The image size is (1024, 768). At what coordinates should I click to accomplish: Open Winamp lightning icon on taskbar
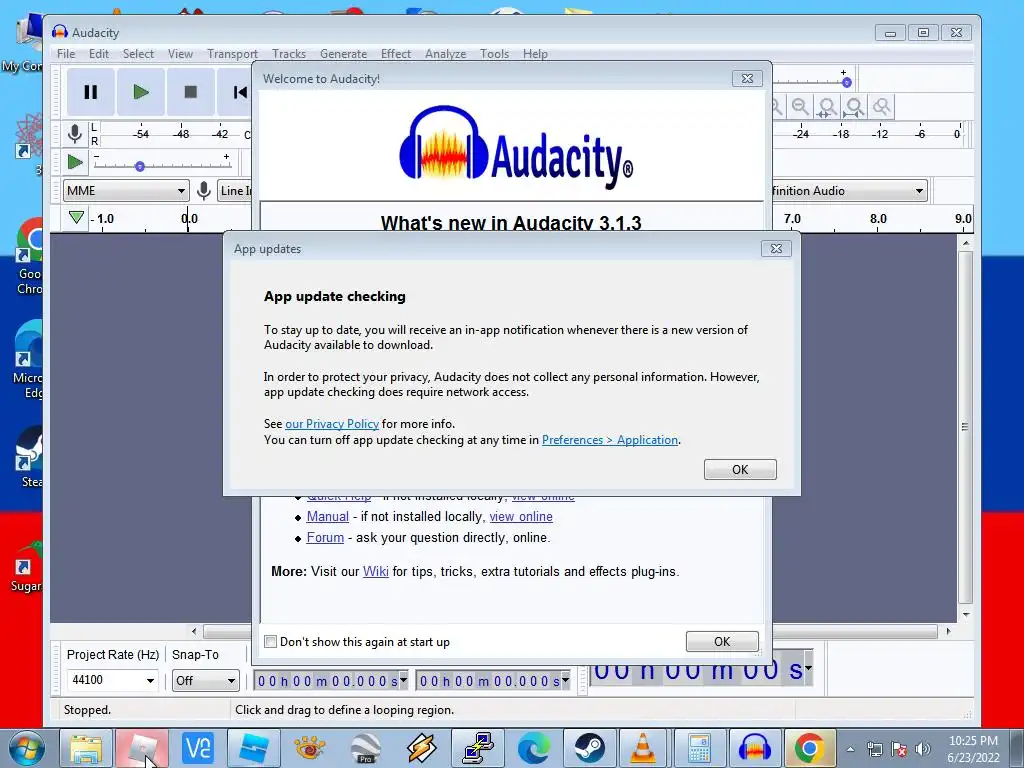click(x=422, y=748)
